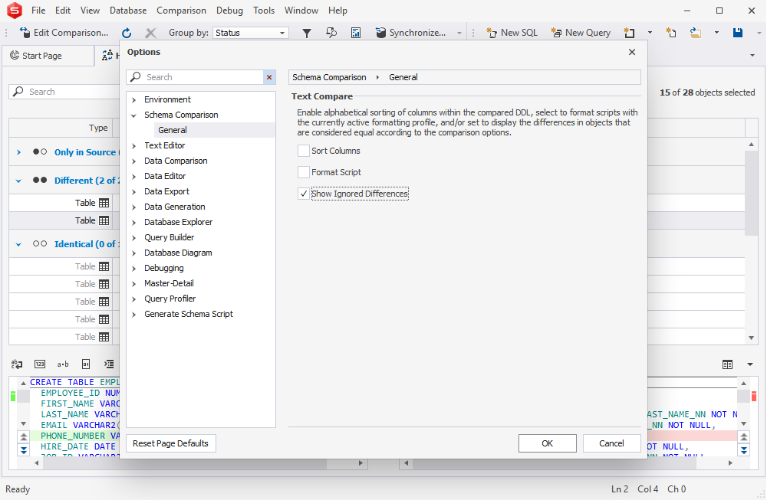The image size is (766, 500).
Task: Click the line numbers icon above the DDL pane
Action: click(40, 364)
